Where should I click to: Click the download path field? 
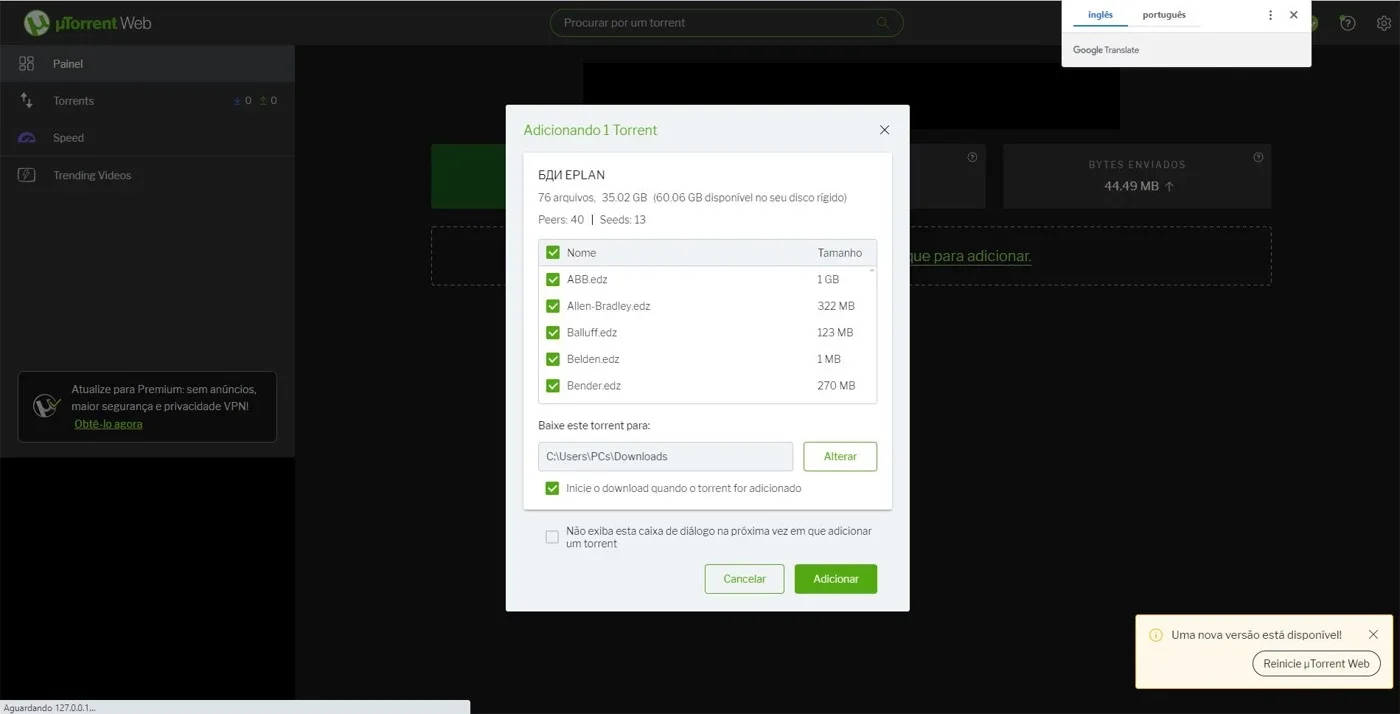point(665,456)
